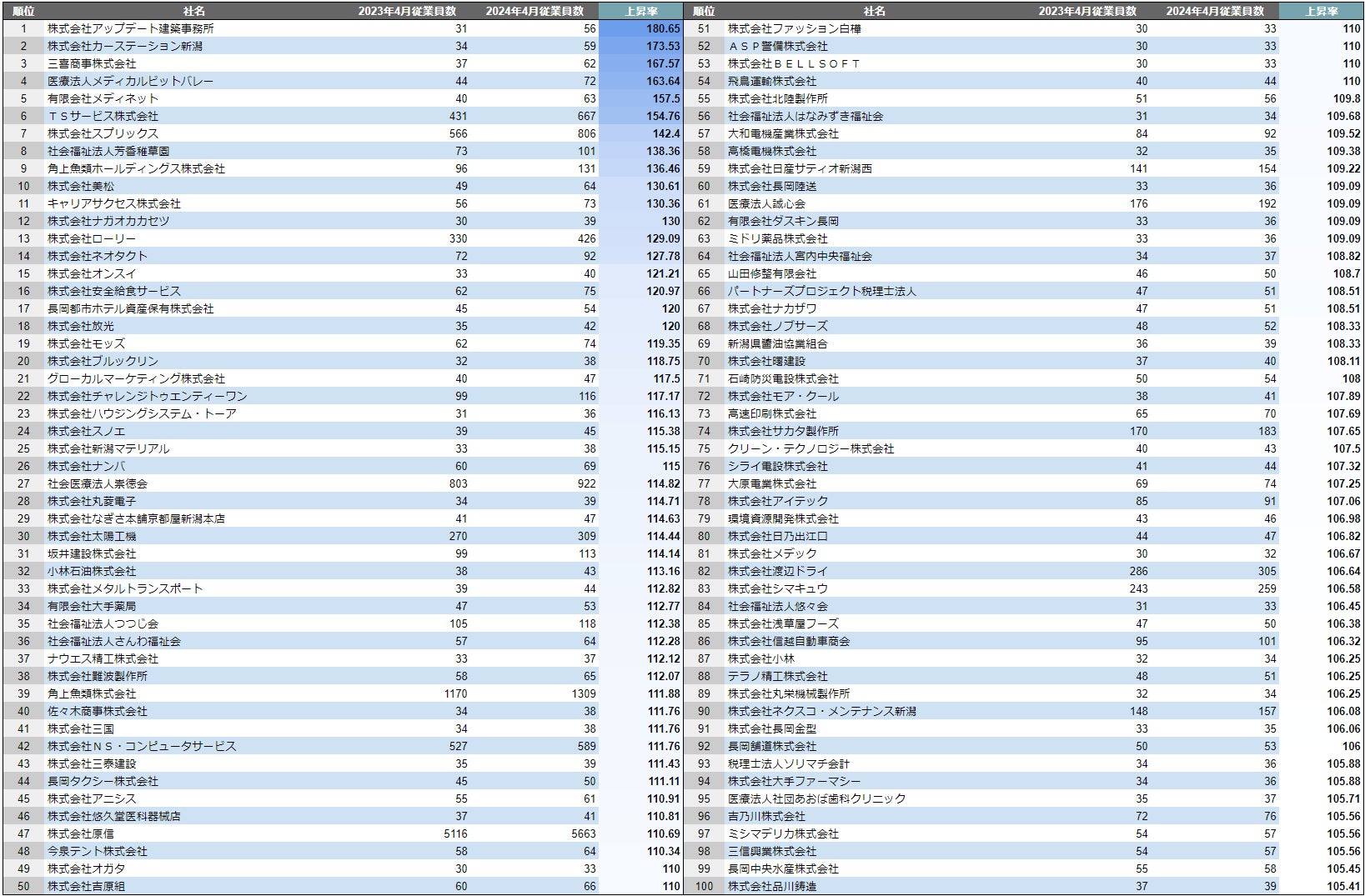The width and height of the screenshot is (1365, 896).
Task: Click the 税理士法人ソリマチ会計 cell
Action: tap(788, 763)
